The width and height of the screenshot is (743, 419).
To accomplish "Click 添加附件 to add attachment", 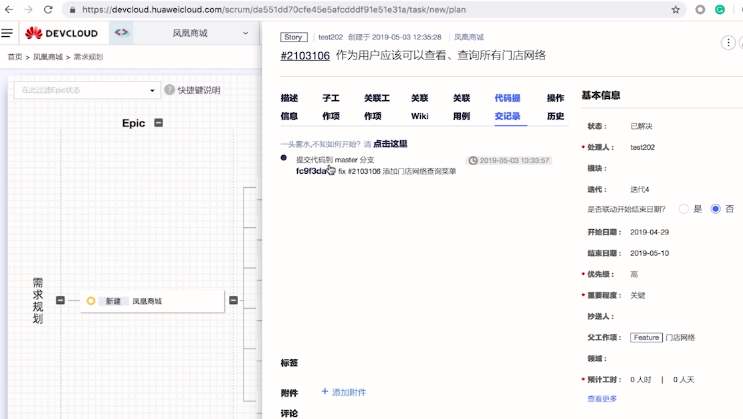I will 344,392.
